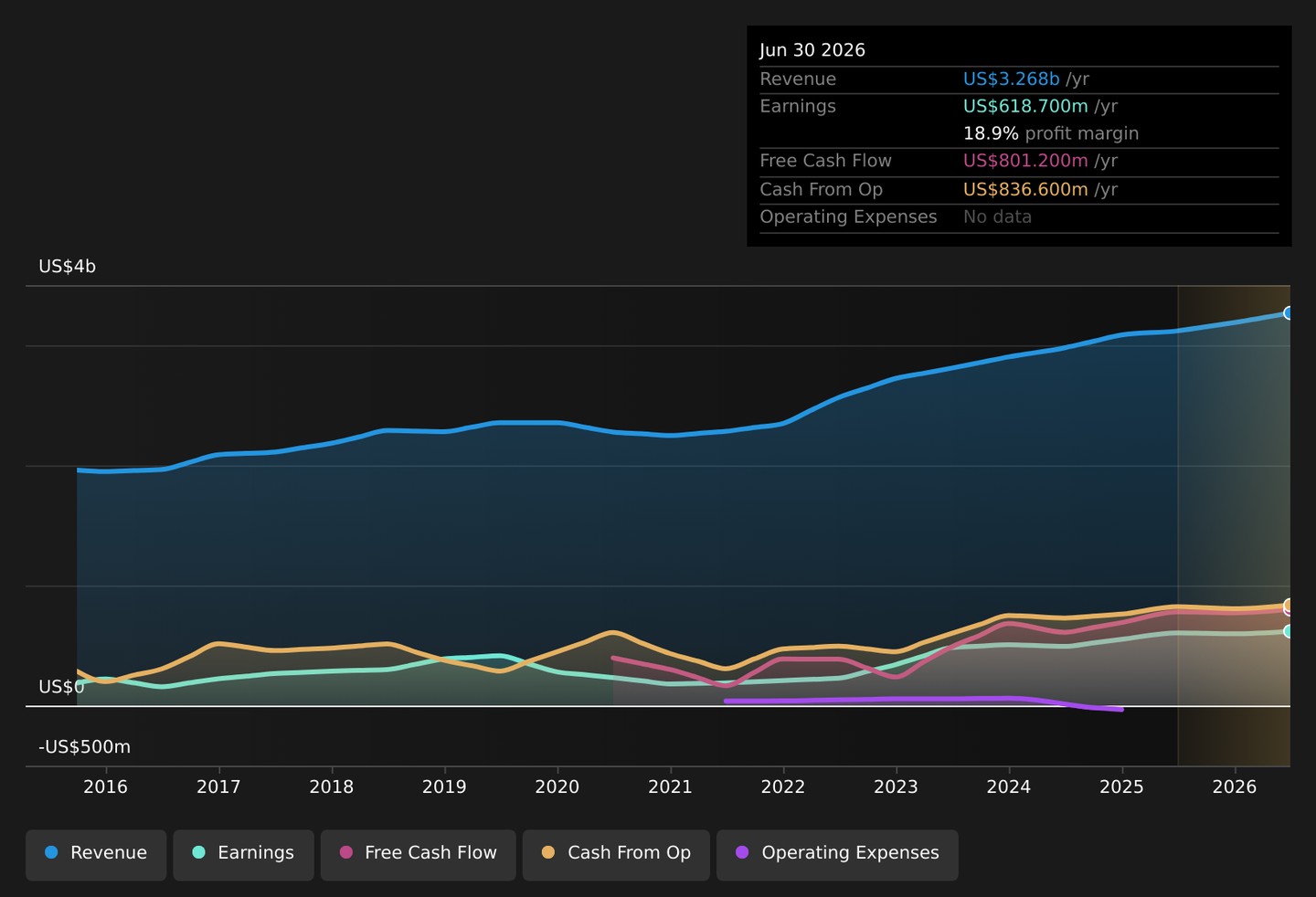The image size is (1316, 897).
Task: Select the 2023 label on the x-axis
Action: 896,787
